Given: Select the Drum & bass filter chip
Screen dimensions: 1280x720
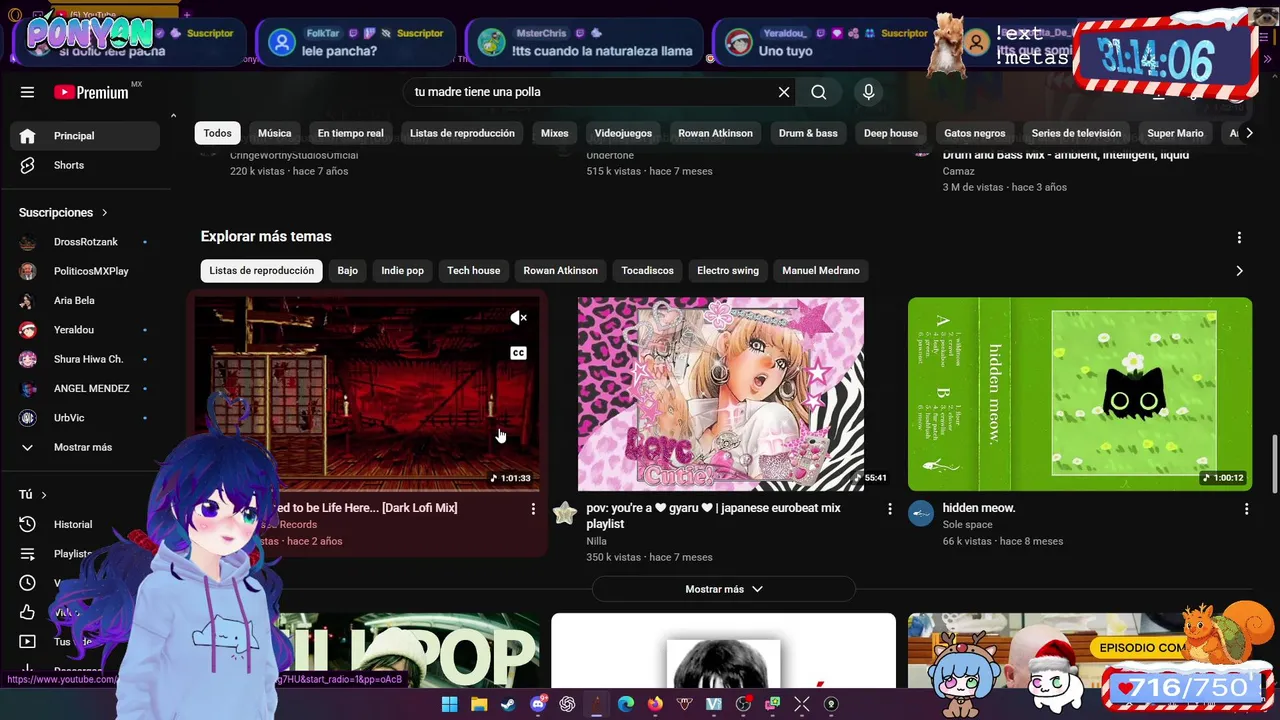Looking at the screenshot, I should click(808, 133).
